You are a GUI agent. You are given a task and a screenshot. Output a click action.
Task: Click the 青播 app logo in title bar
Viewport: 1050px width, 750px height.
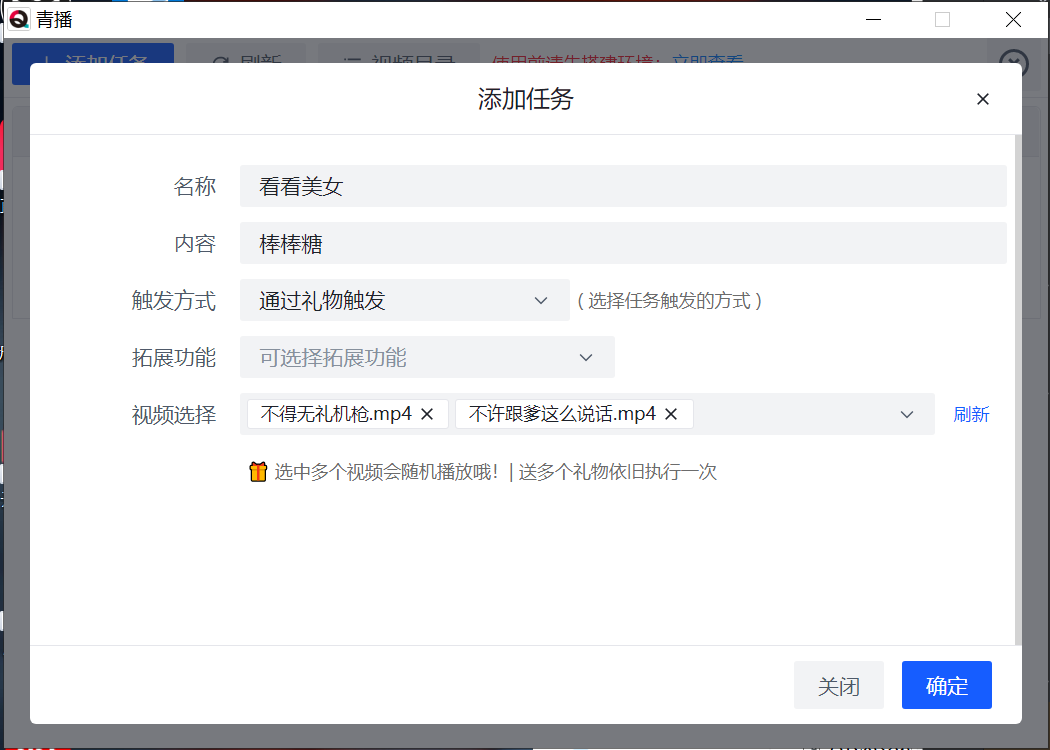(17, 19)
